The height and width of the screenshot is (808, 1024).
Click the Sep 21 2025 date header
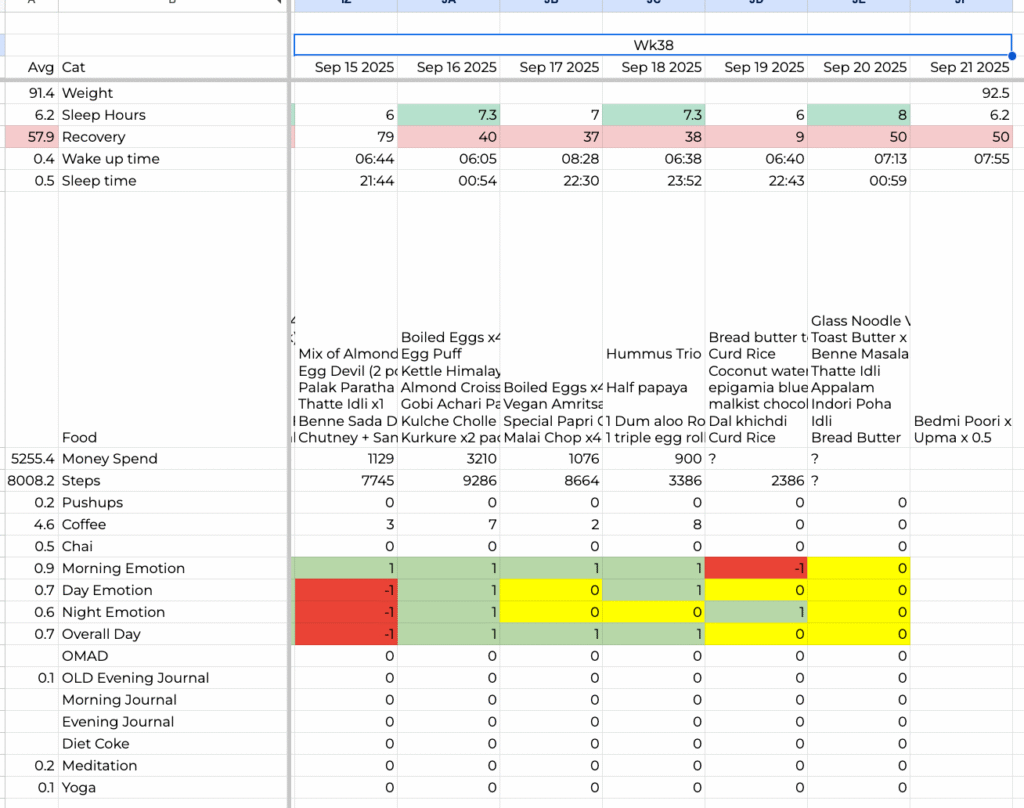(x=961, y=67)
